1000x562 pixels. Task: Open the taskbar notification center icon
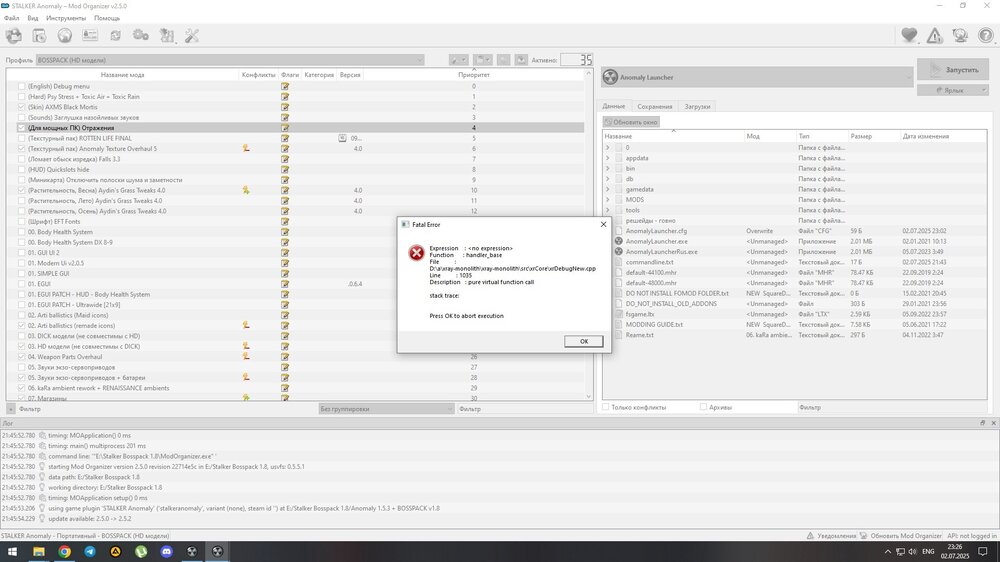(x=983, y=551)
